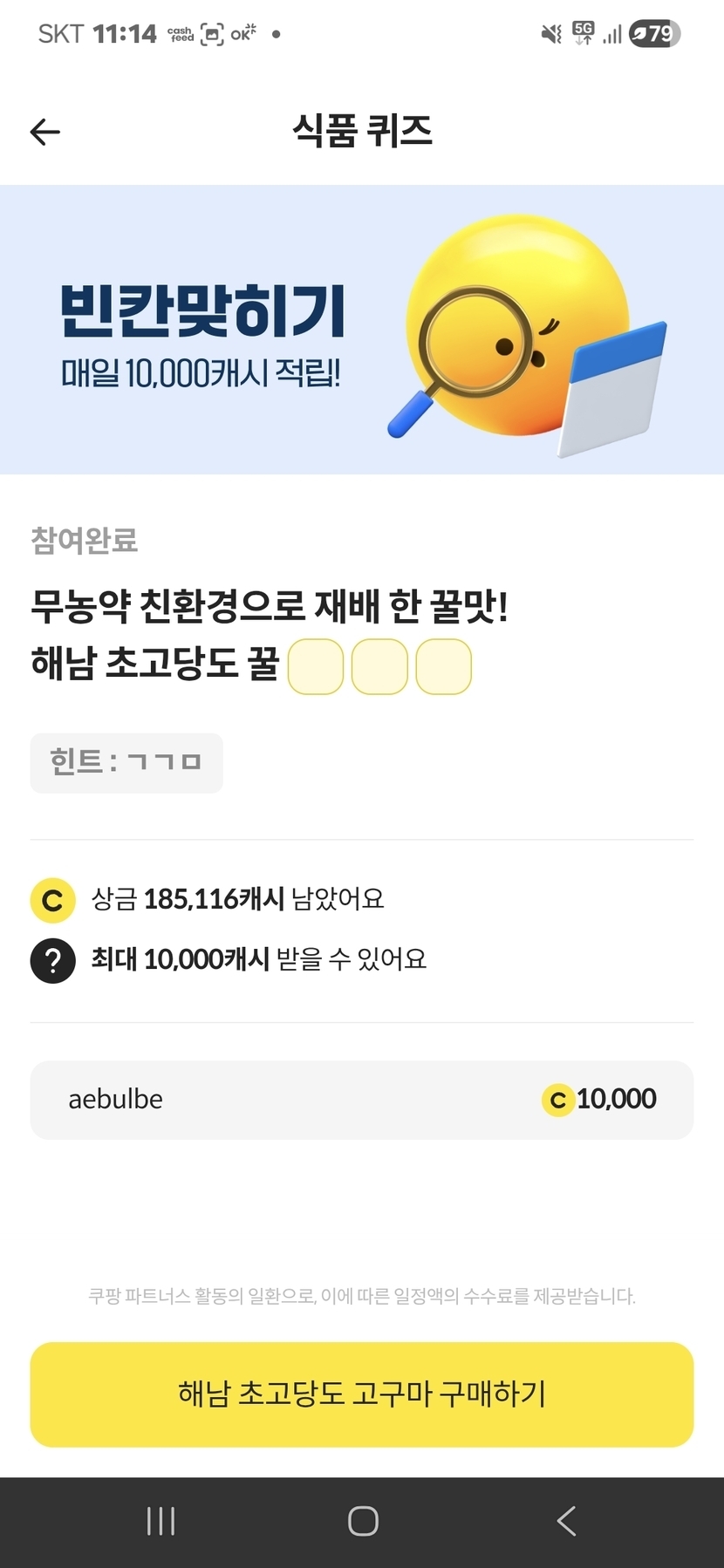Open the Android recent apps button
724x1568 pixels.
(x=161, y=1521)
